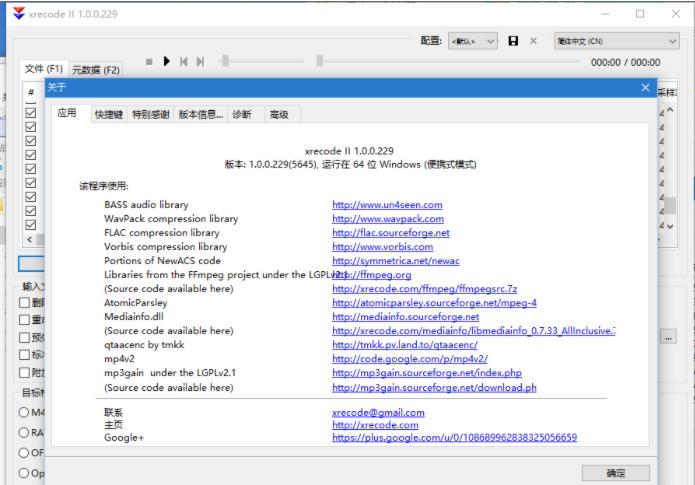Click the stop playback button

click(149, 62)
